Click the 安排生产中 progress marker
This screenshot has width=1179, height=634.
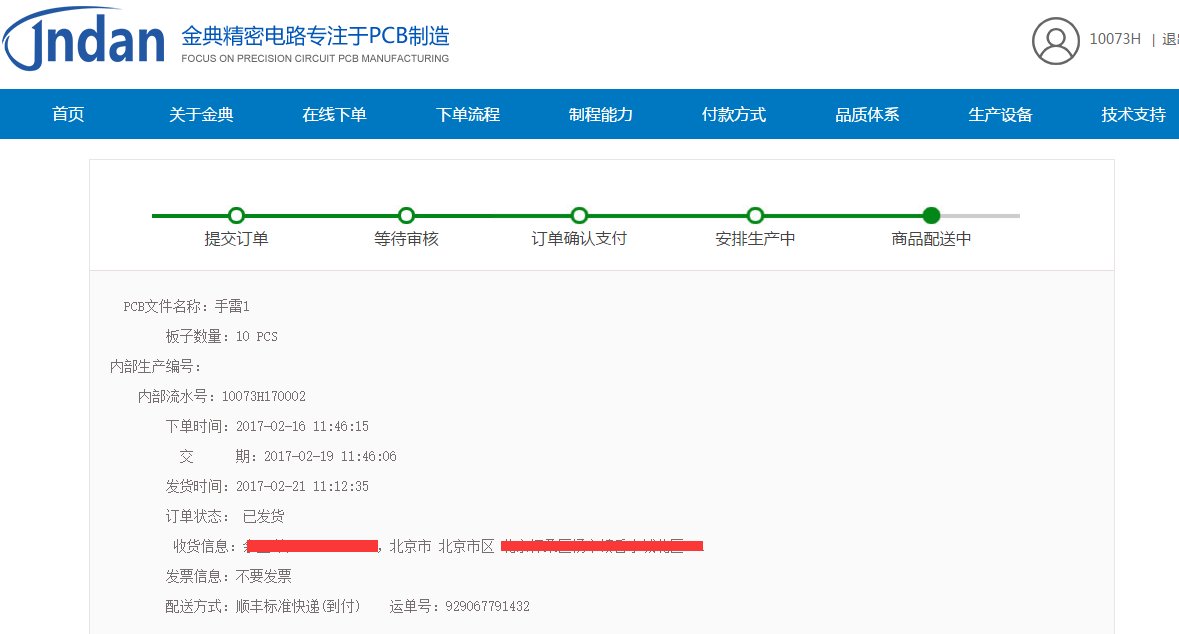click(755, 215)
